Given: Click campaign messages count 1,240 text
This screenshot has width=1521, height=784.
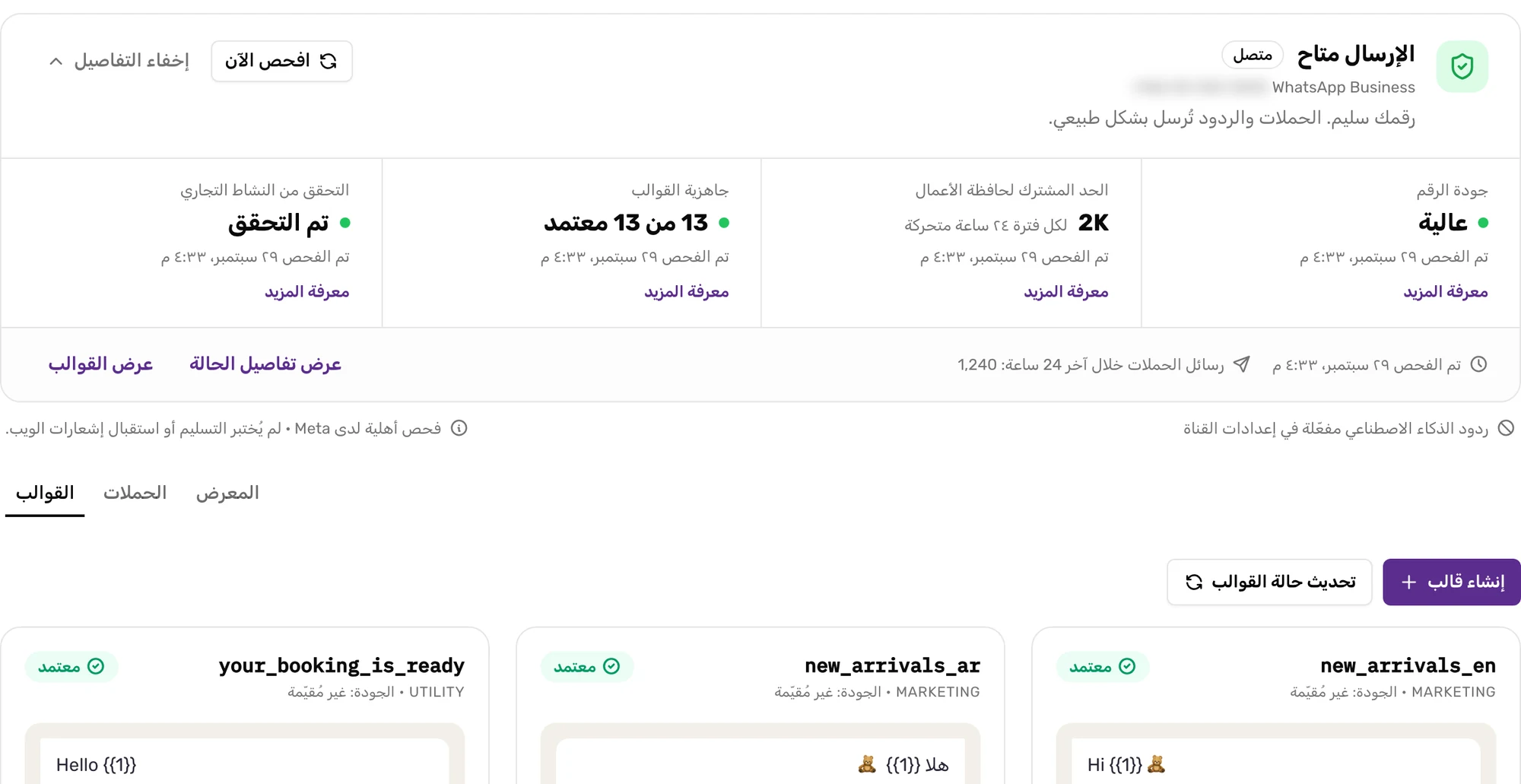Looking at the screenshot, I should pos(1091,365).
